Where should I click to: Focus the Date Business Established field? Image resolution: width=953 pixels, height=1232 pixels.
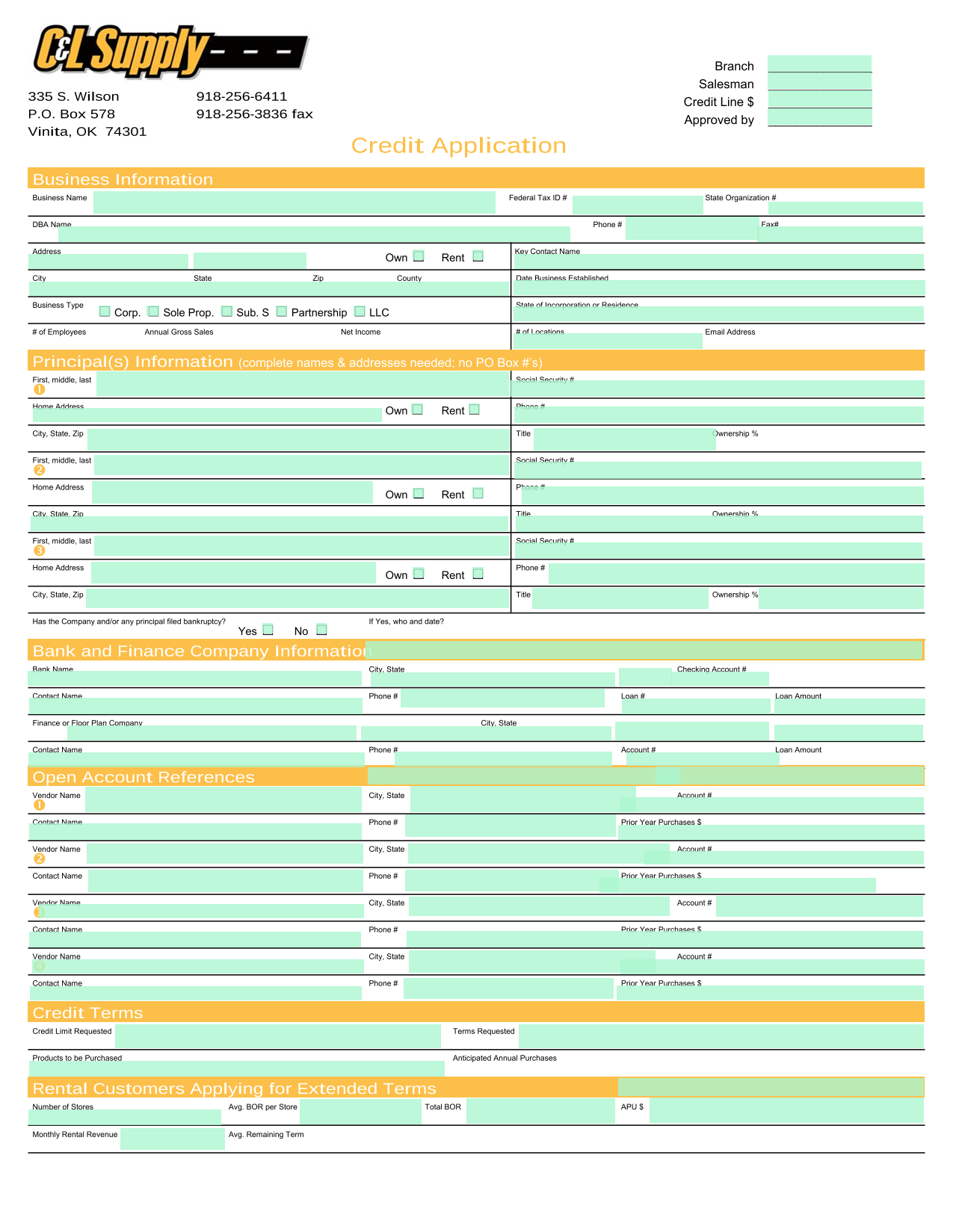pyautogui.click(x=719, y=288)
